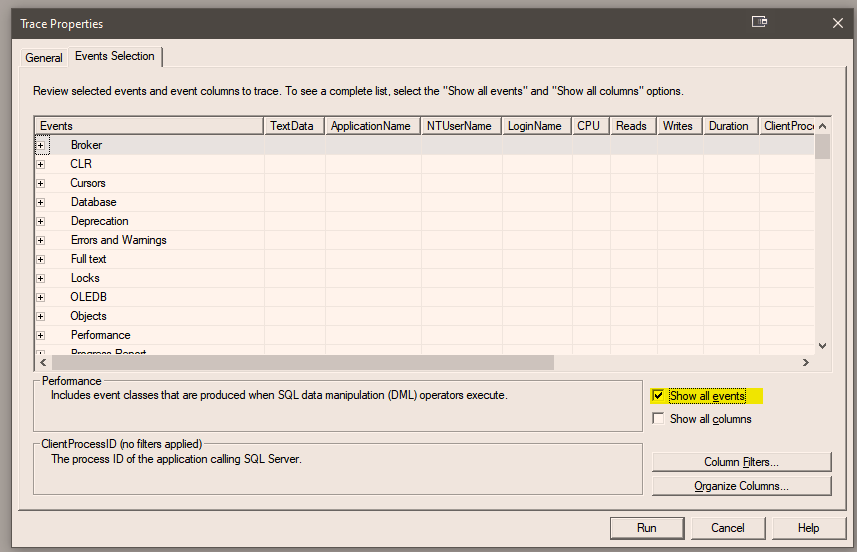Viewport: 857px width, 552px height.
Task: Cancel the Trace Properties dialog
Action: [727, 528]
